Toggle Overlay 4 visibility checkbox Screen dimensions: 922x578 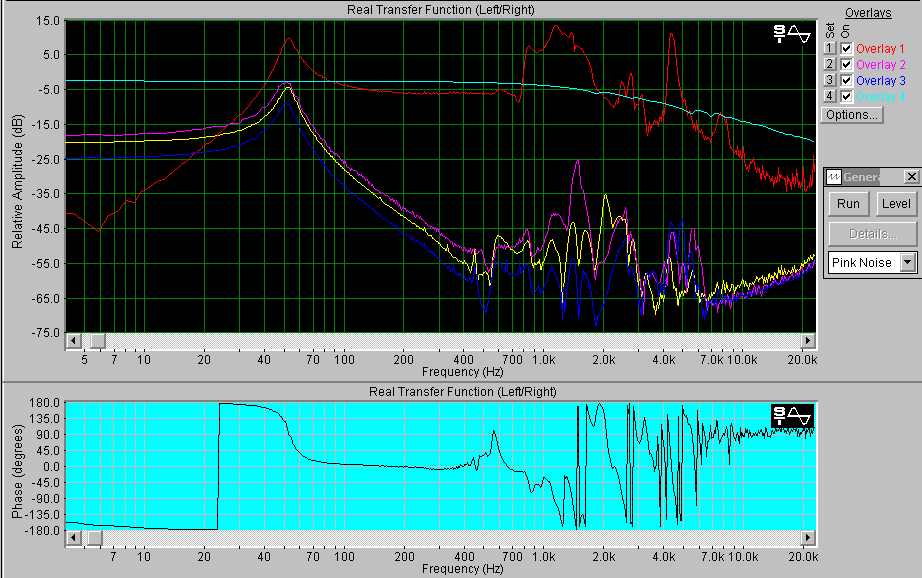[846, 96]
